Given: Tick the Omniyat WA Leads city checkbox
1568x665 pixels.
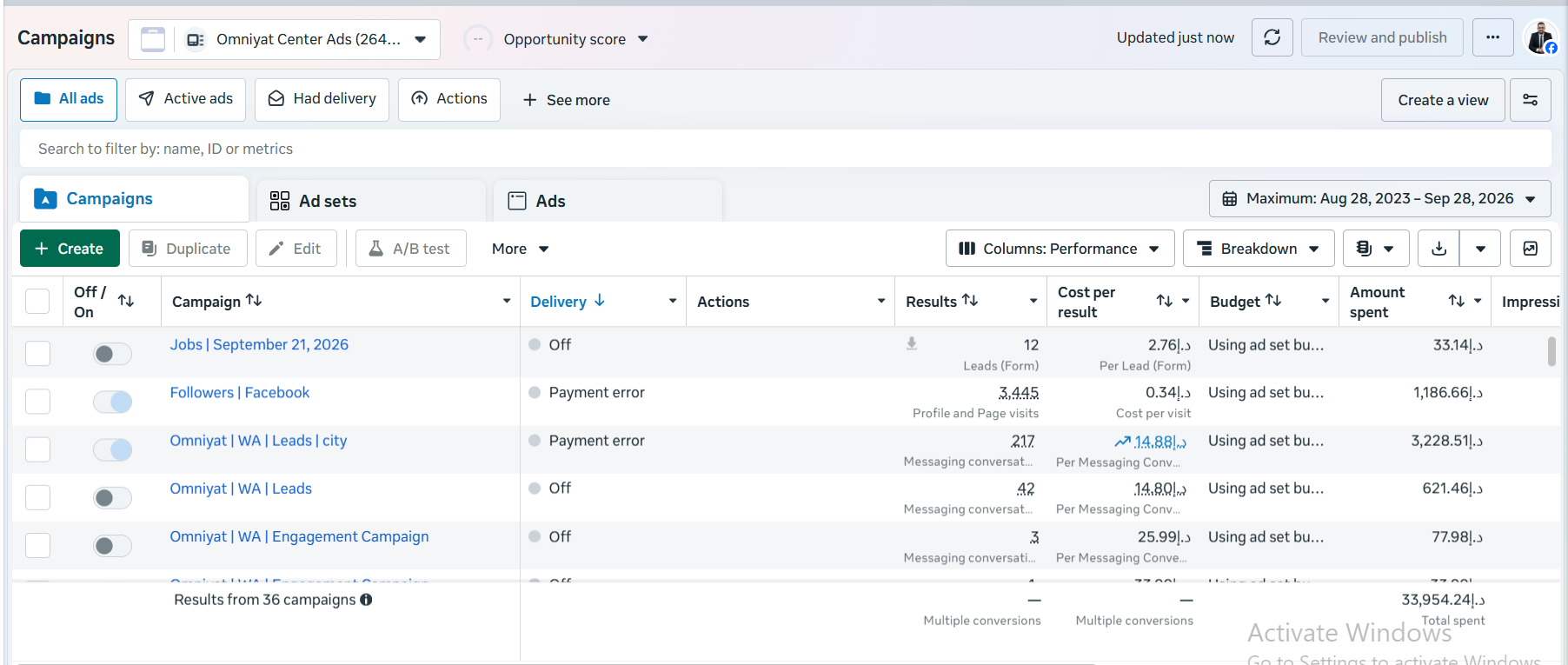Looking at the screenshot, I should point(37,449).
